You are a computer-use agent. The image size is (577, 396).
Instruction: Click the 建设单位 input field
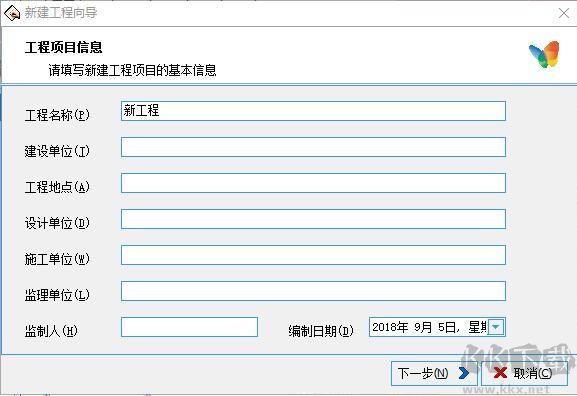coord(313,147)
